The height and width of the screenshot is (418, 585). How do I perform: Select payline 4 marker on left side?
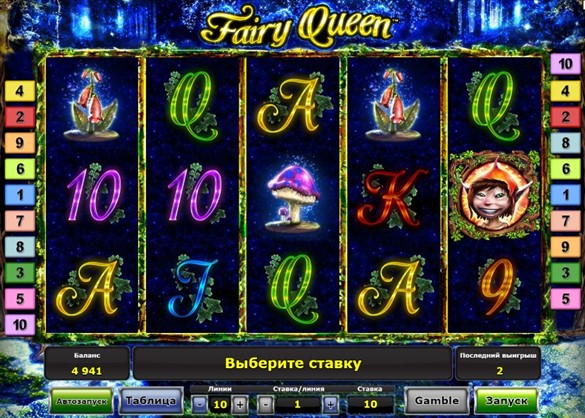20,91
